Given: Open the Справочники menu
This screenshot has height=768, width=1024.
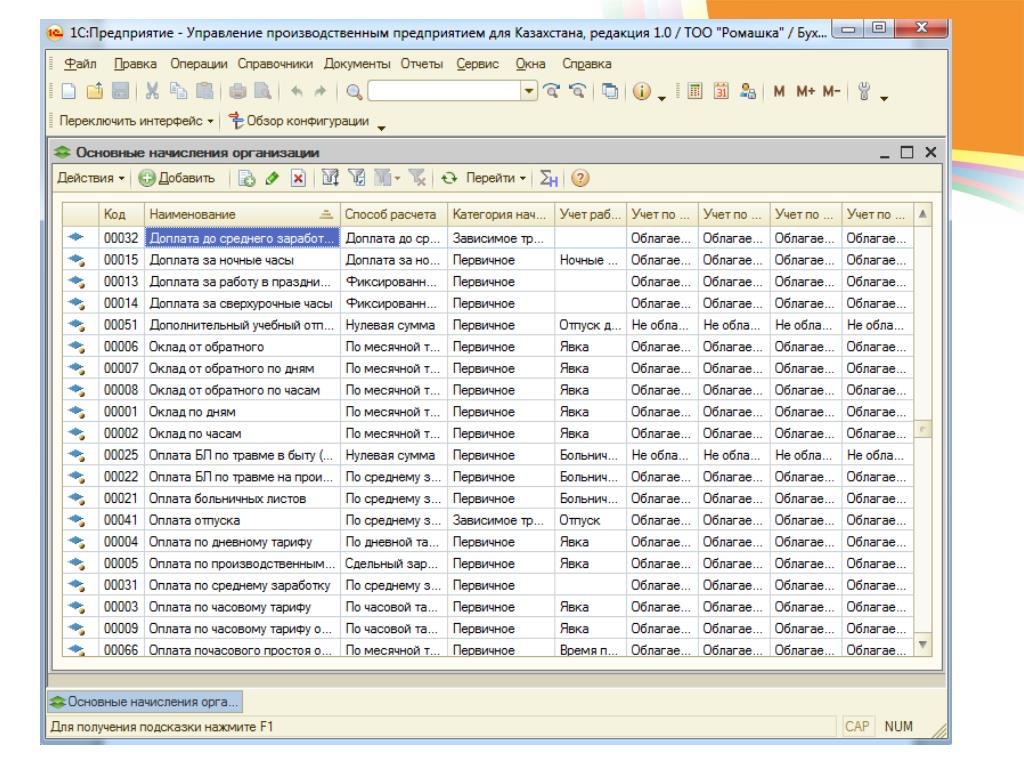Looking at the screenshot, I should [275, 64].
